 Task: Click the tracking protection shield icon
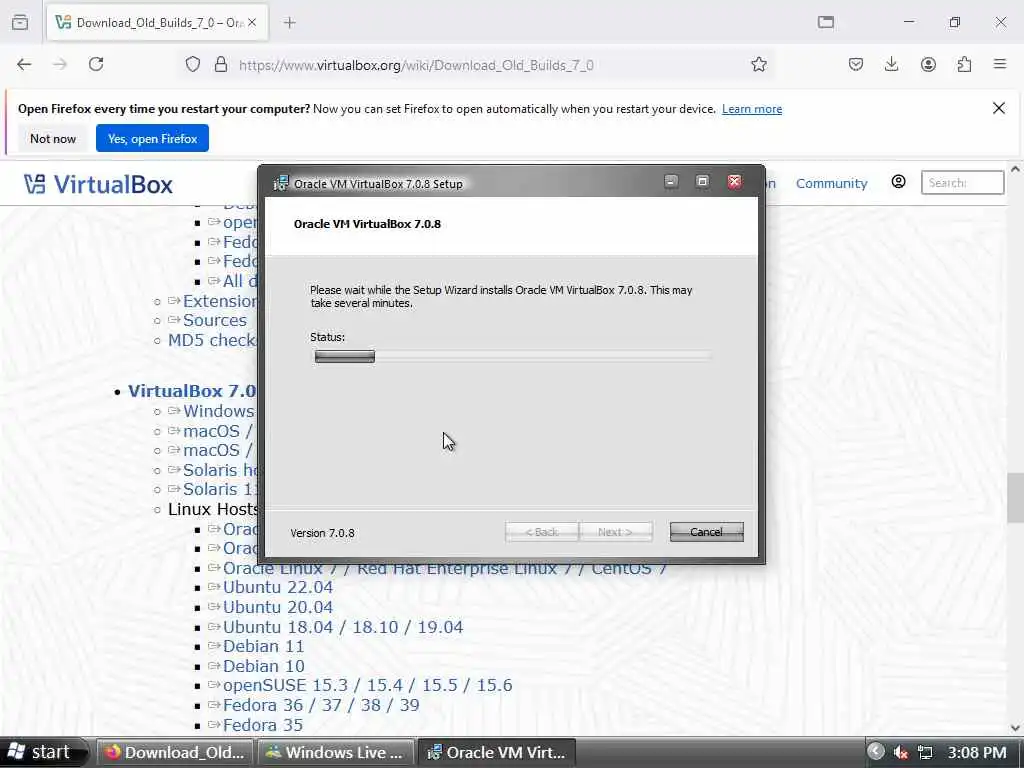tap(193, 64)
